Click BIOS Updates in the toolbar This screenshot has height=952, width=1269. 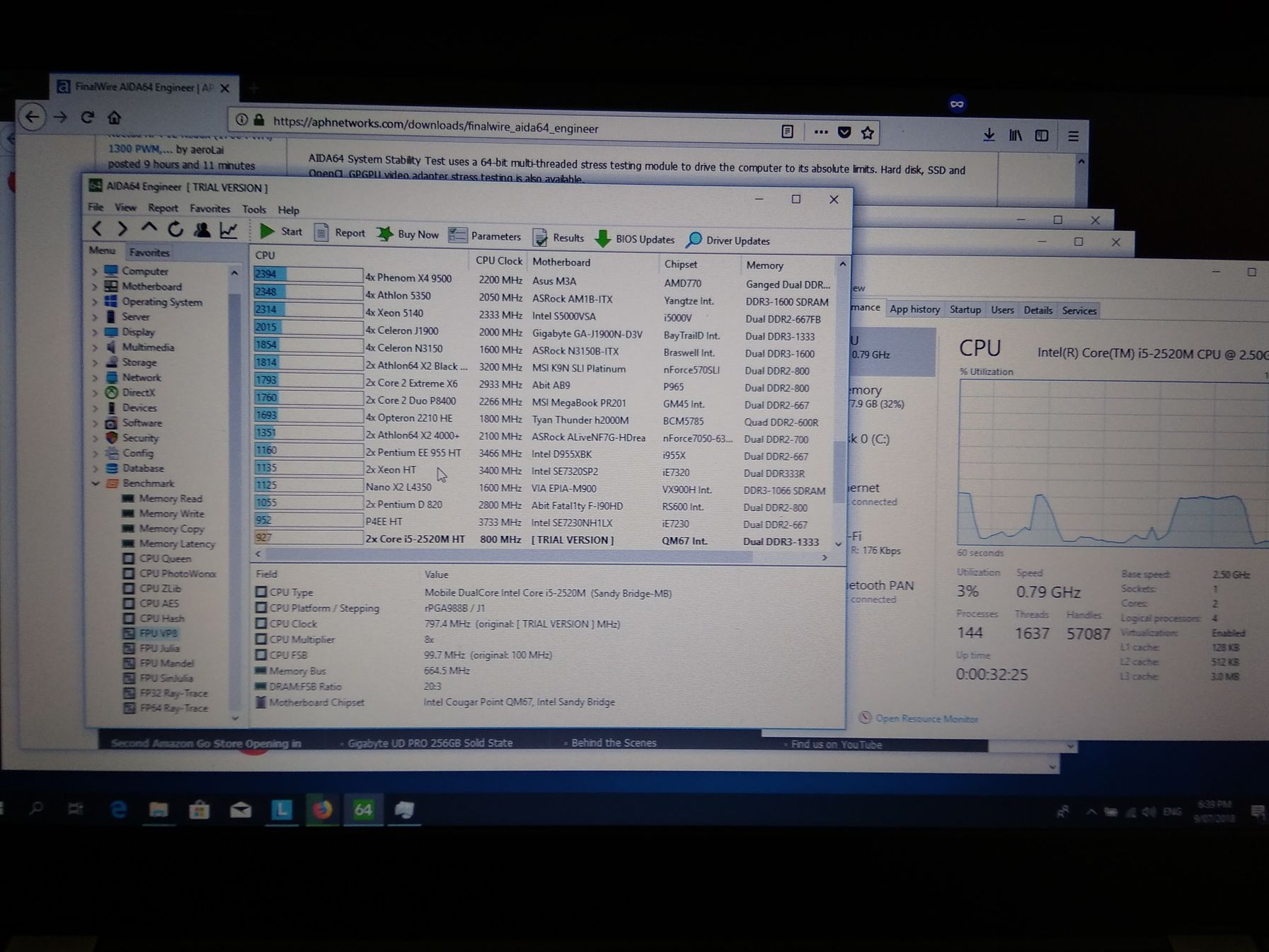(635, 239)
